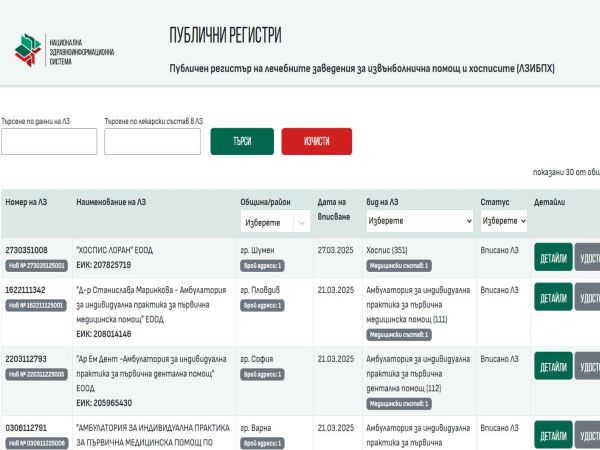Click 'Медицински състав: 1' badge under Хоспис (351)
Image resolution: width=600 pixels, height=450 pixels.
point(399,266)
